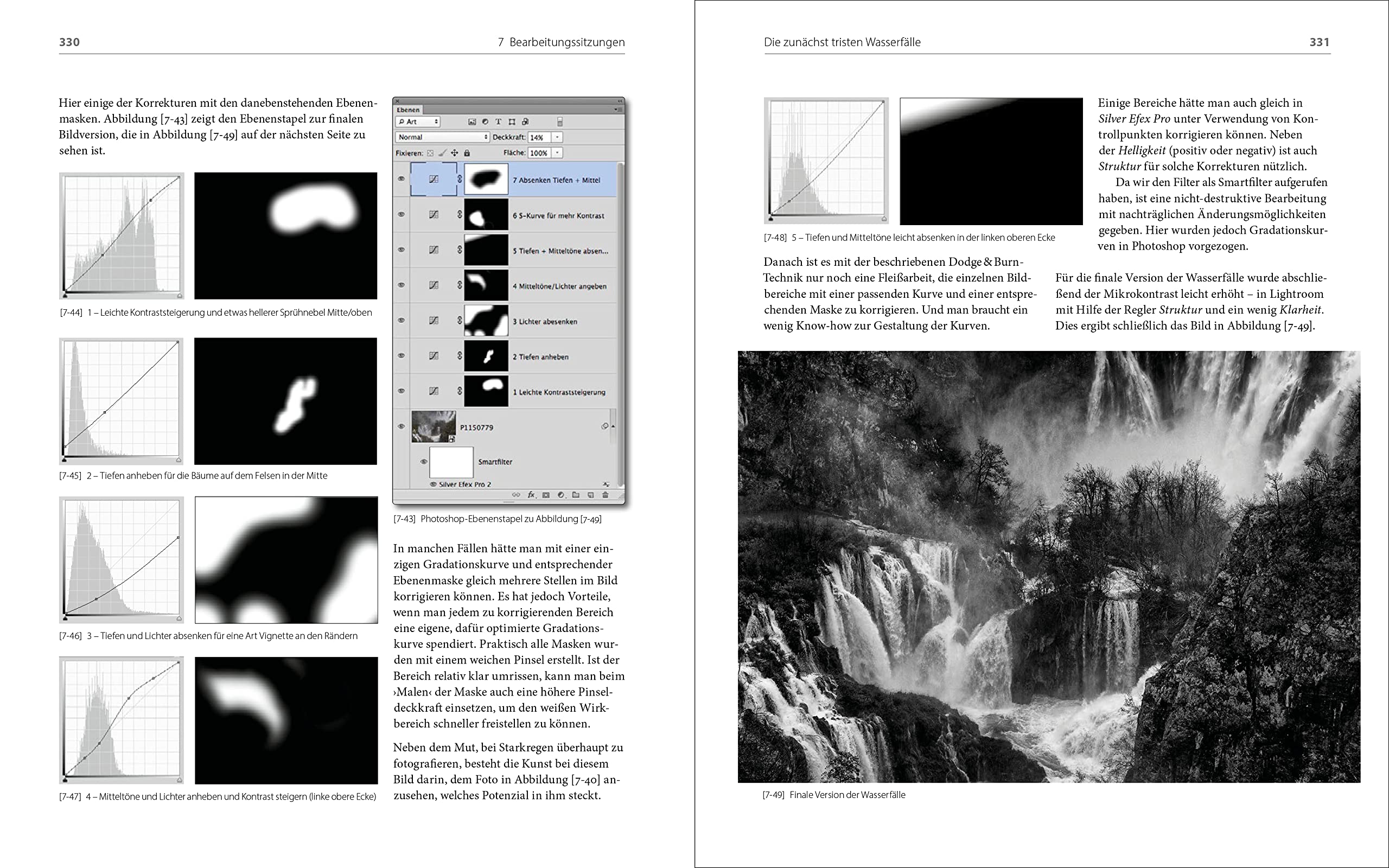Click the 'Silver Efex Pro 2' filter entry
Viewport: 1389px width, 868px height.
pos(466,484)
